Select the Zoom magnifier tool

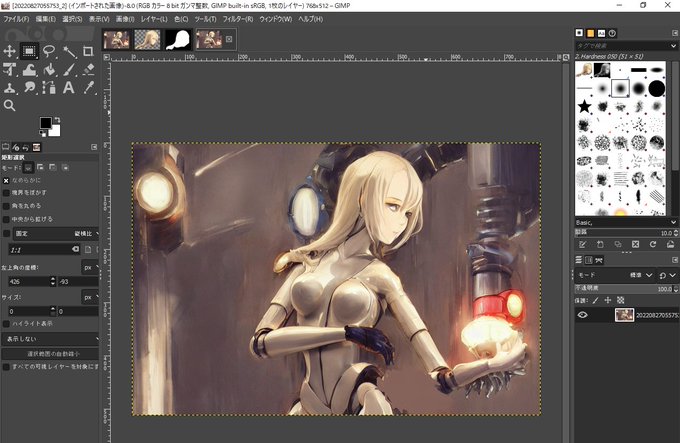(10, 105)
